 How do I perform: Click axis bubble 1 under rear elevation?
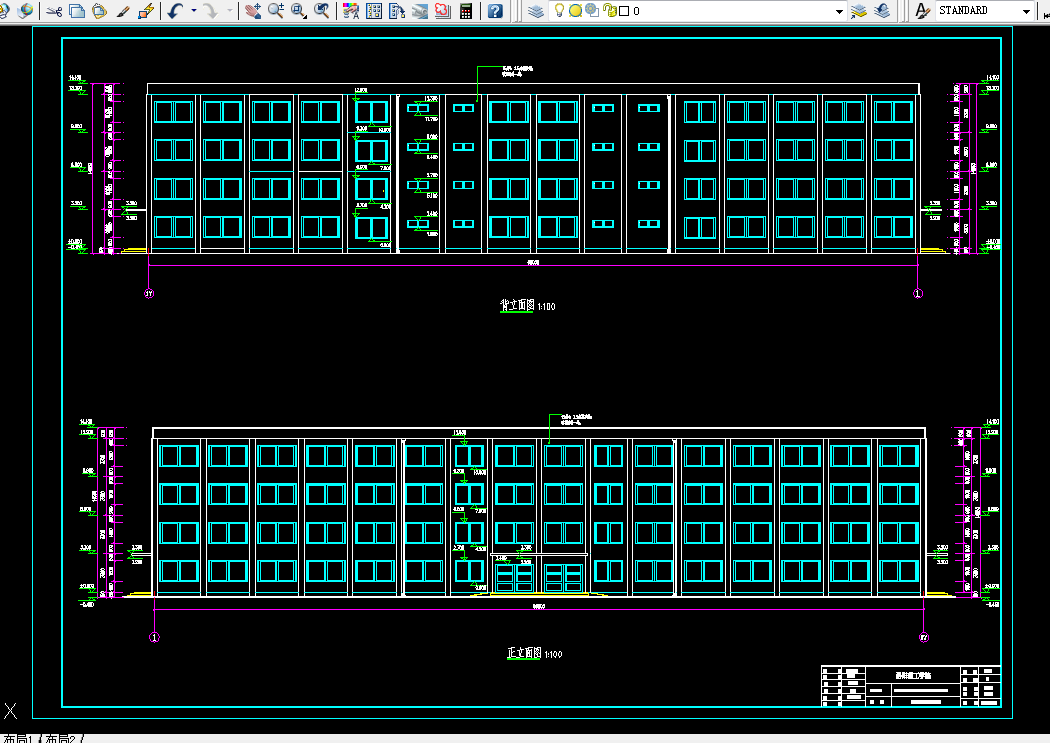918,293
